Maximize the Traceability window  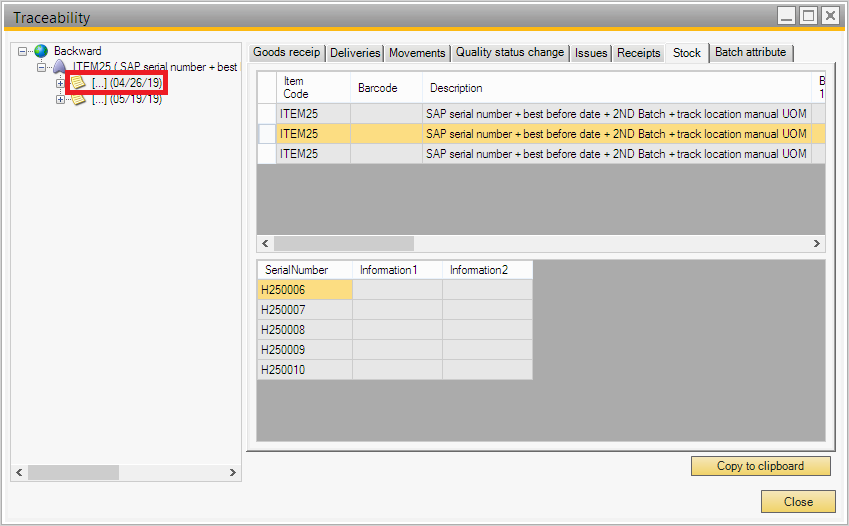click(x=807, y=15)
